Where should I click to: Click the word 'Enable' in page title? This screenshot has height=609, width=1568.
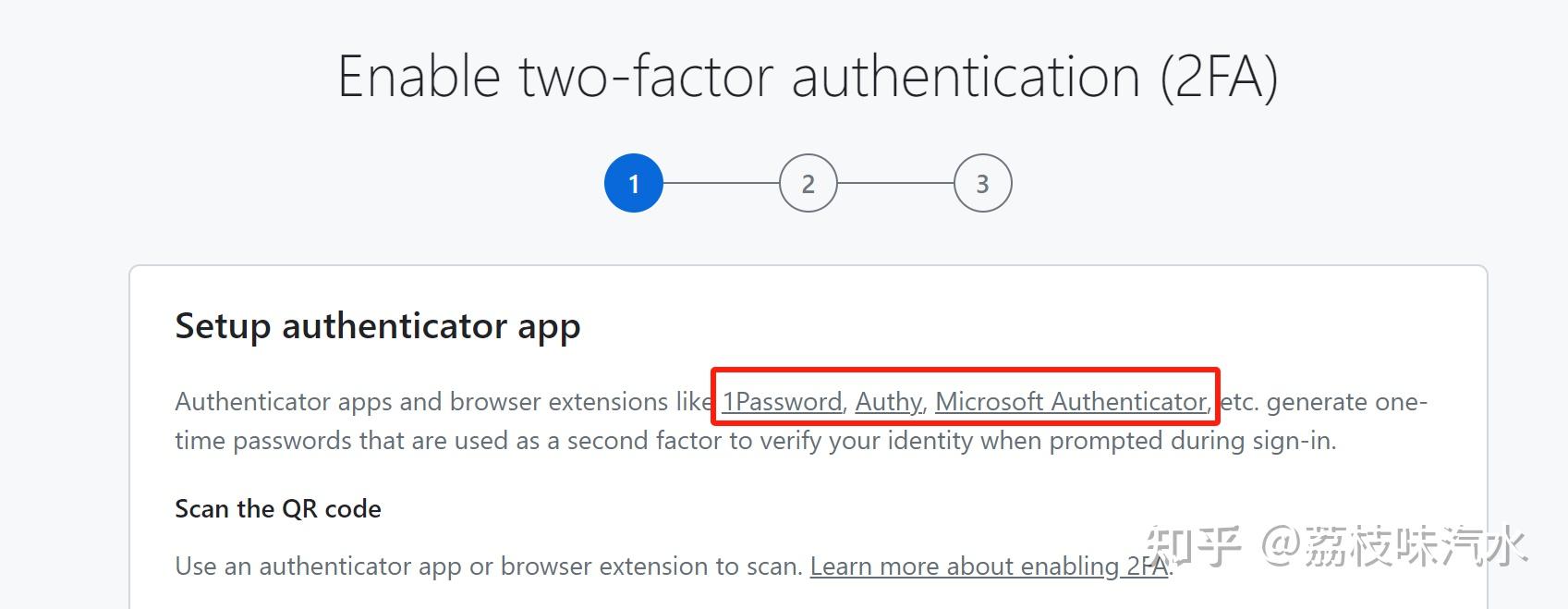419,76
